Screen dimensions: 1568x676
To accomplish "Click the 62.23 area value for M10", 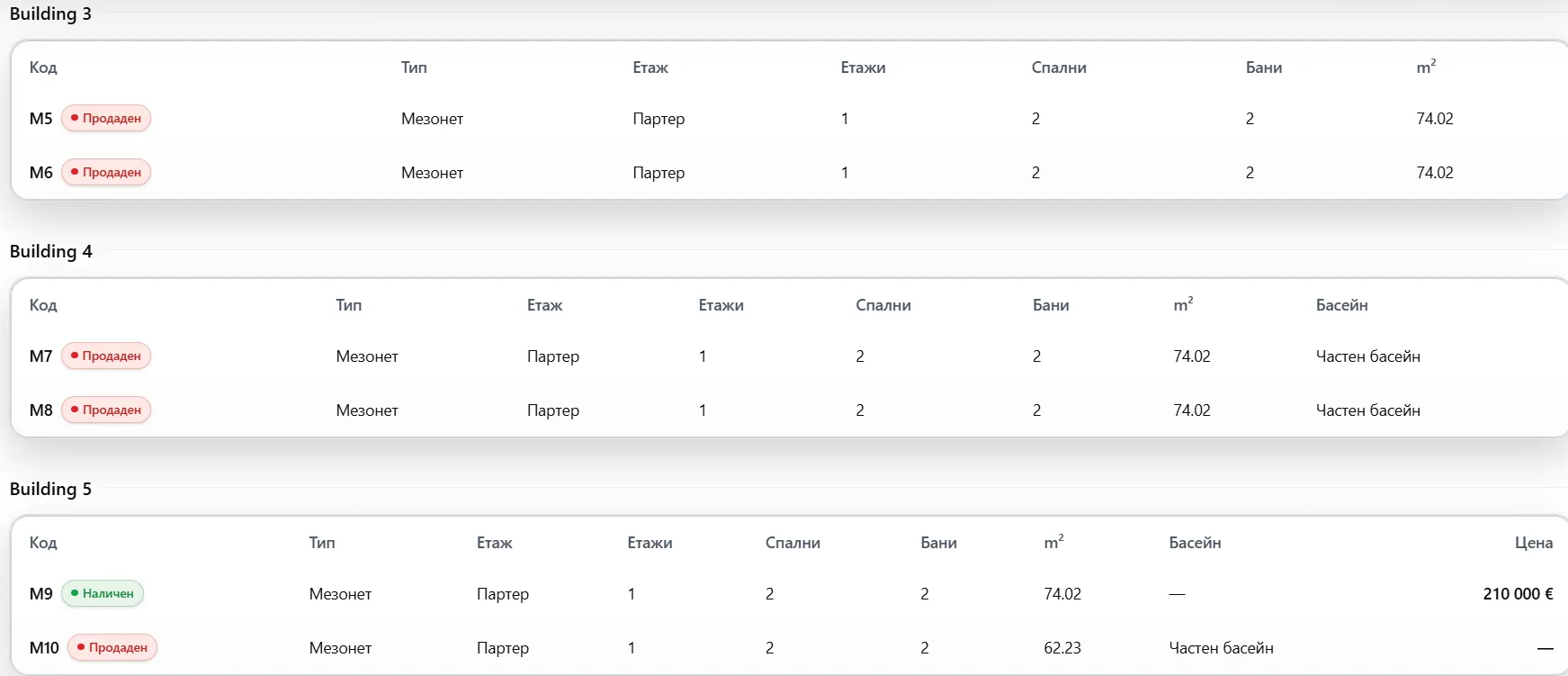I will coord(1062,647).
